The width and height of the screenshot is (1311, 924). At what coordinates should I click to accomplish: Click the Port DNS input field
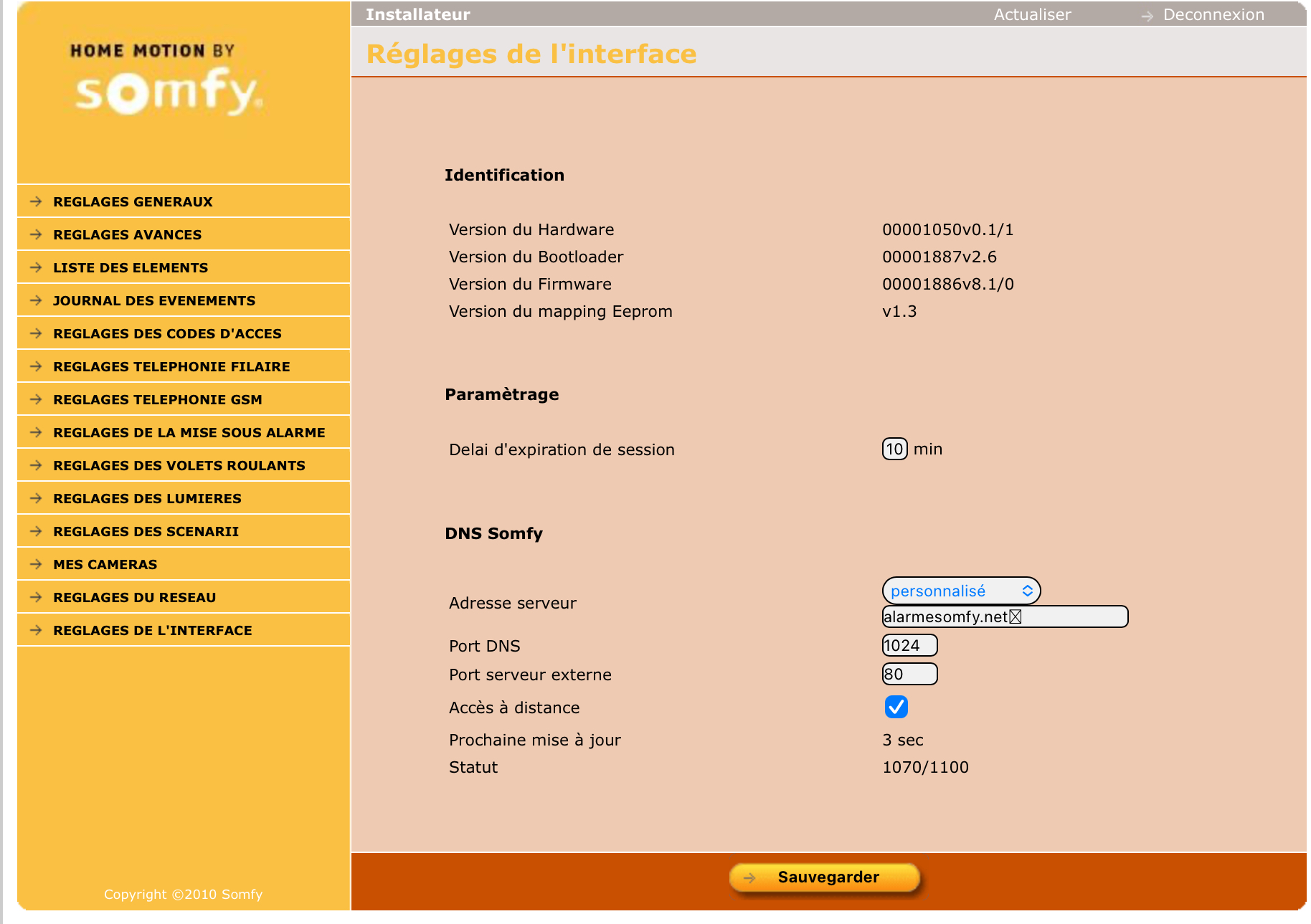(x=909, y=646)
